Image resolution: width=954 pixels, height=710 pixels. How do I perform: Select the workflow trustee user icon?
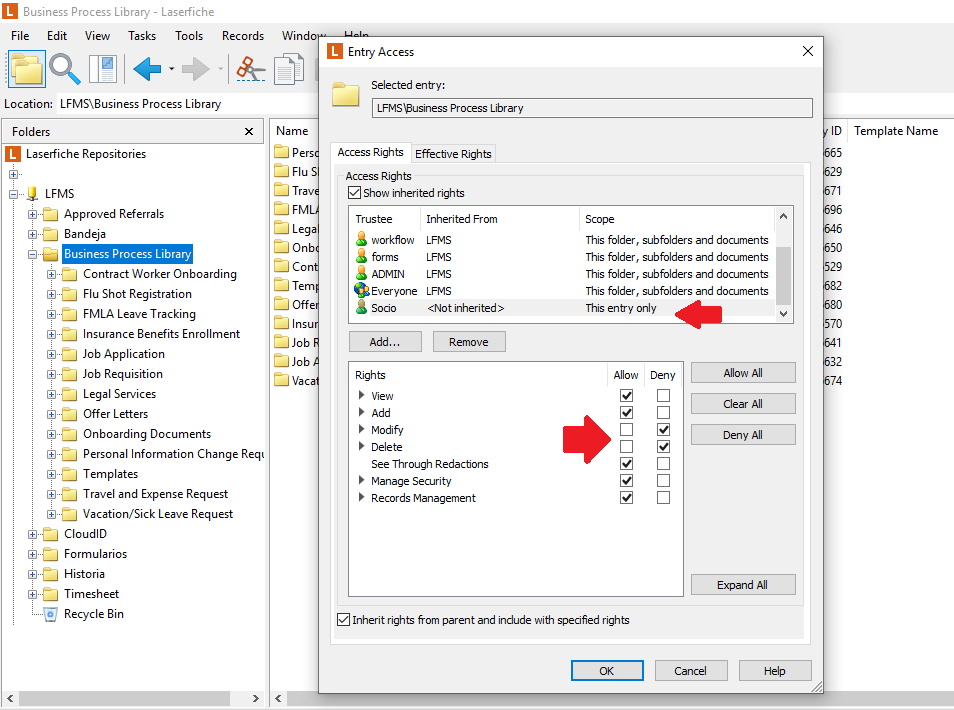click(362, 239)
